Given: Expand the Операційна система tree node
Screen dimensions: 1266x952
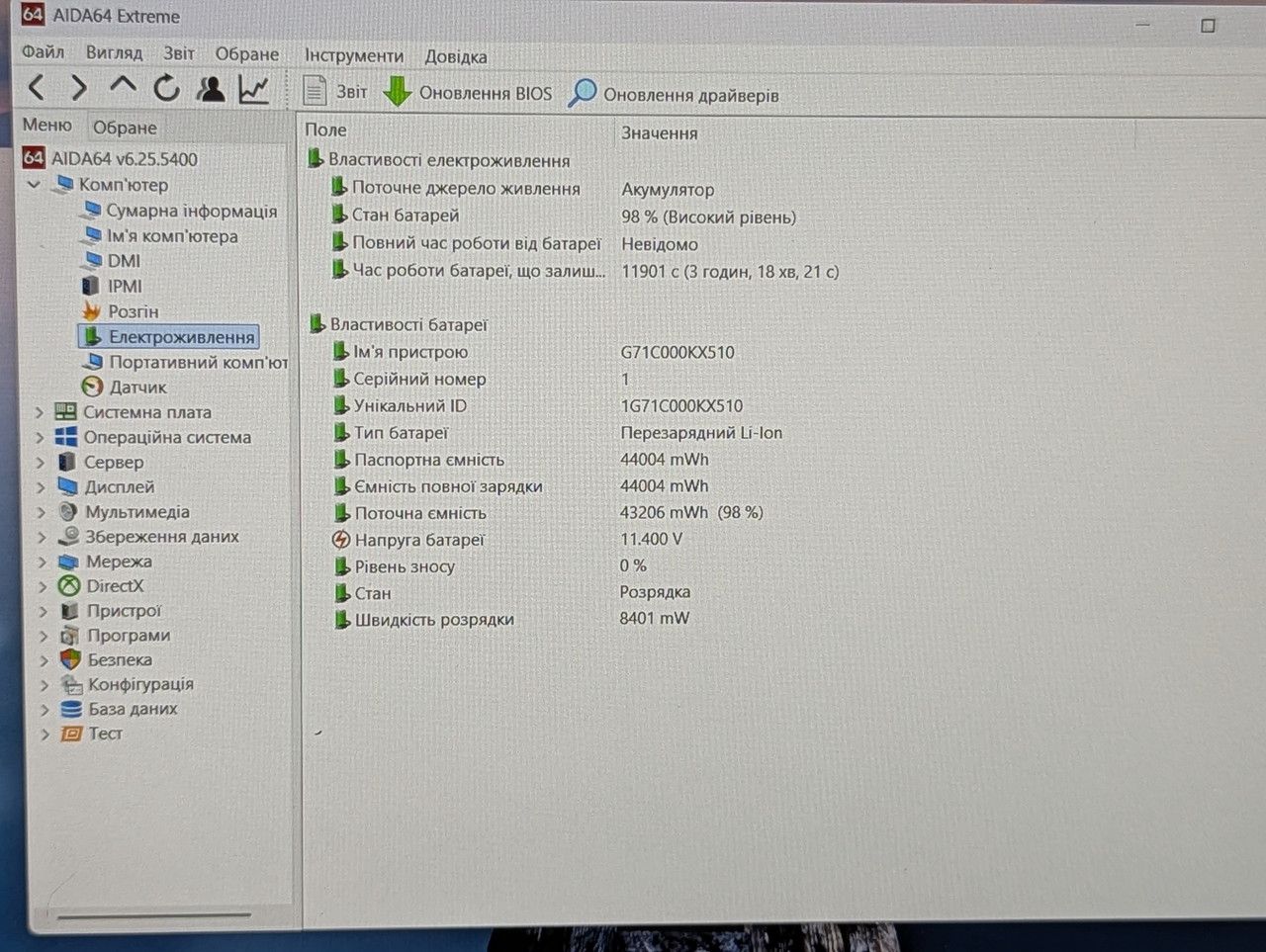Looking at the screenshot, I should coord(40,437).
